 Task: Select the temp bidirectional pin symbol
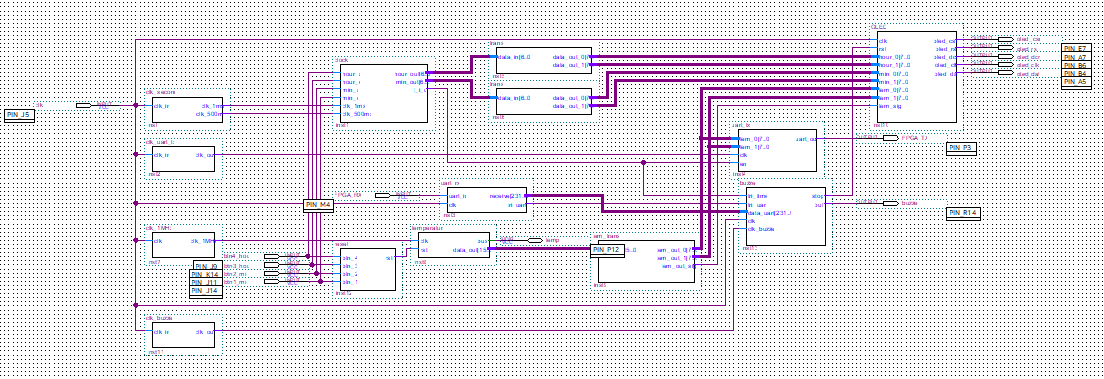pos(535,240)
